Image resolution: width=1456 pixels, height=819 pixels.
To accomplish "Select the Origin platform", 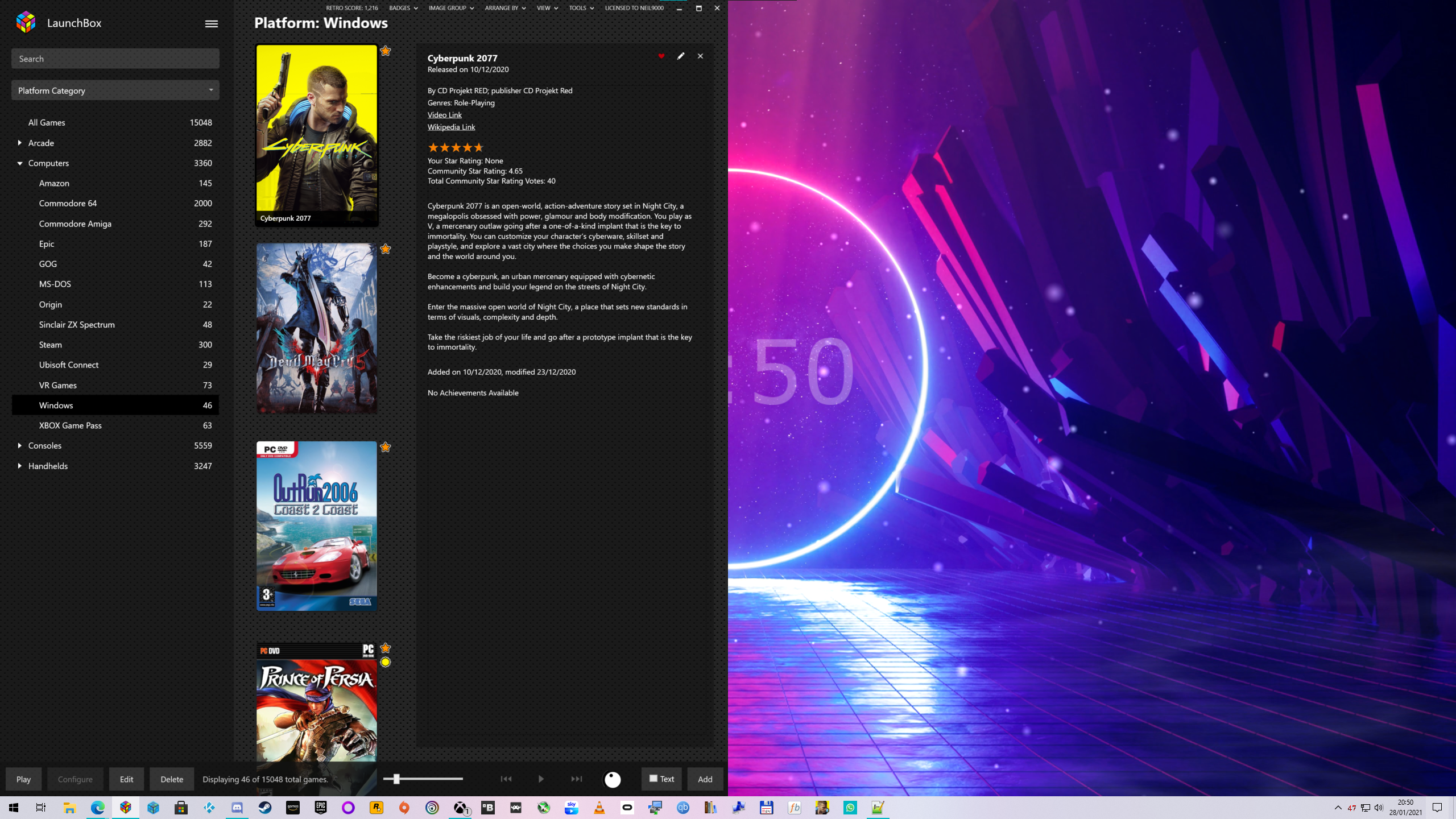I will 115,304.
